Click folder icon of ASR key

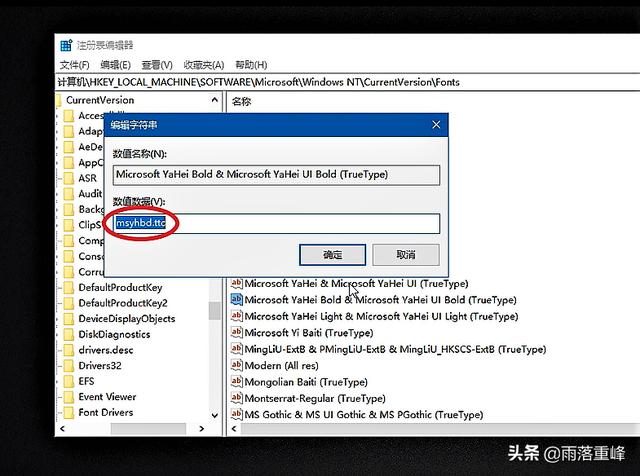[x=69, y=178]
